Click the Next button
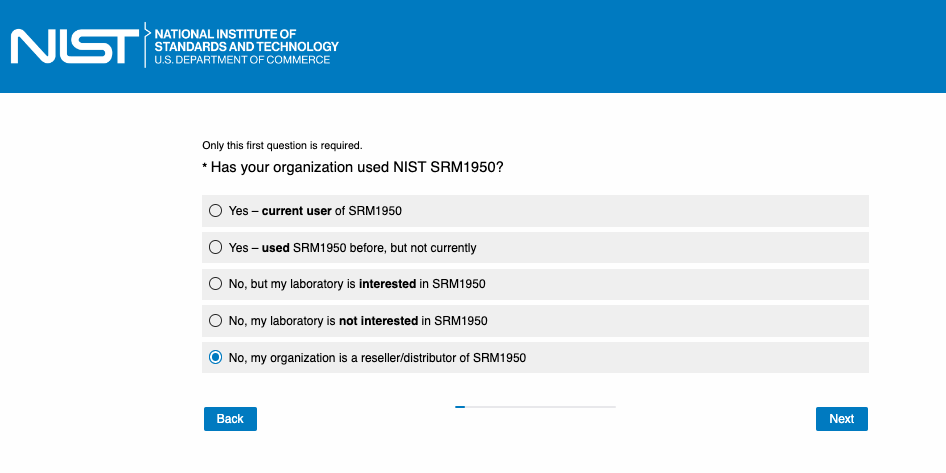946x473 pixels. click(842, 419)
